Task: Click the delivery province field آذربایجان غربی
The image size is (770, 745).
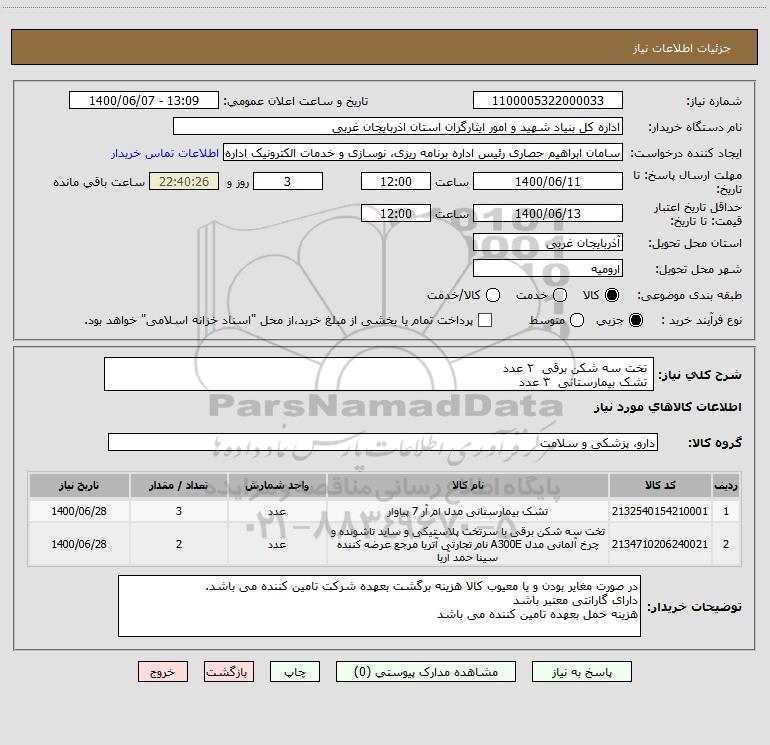Action: tap(548, 243)
